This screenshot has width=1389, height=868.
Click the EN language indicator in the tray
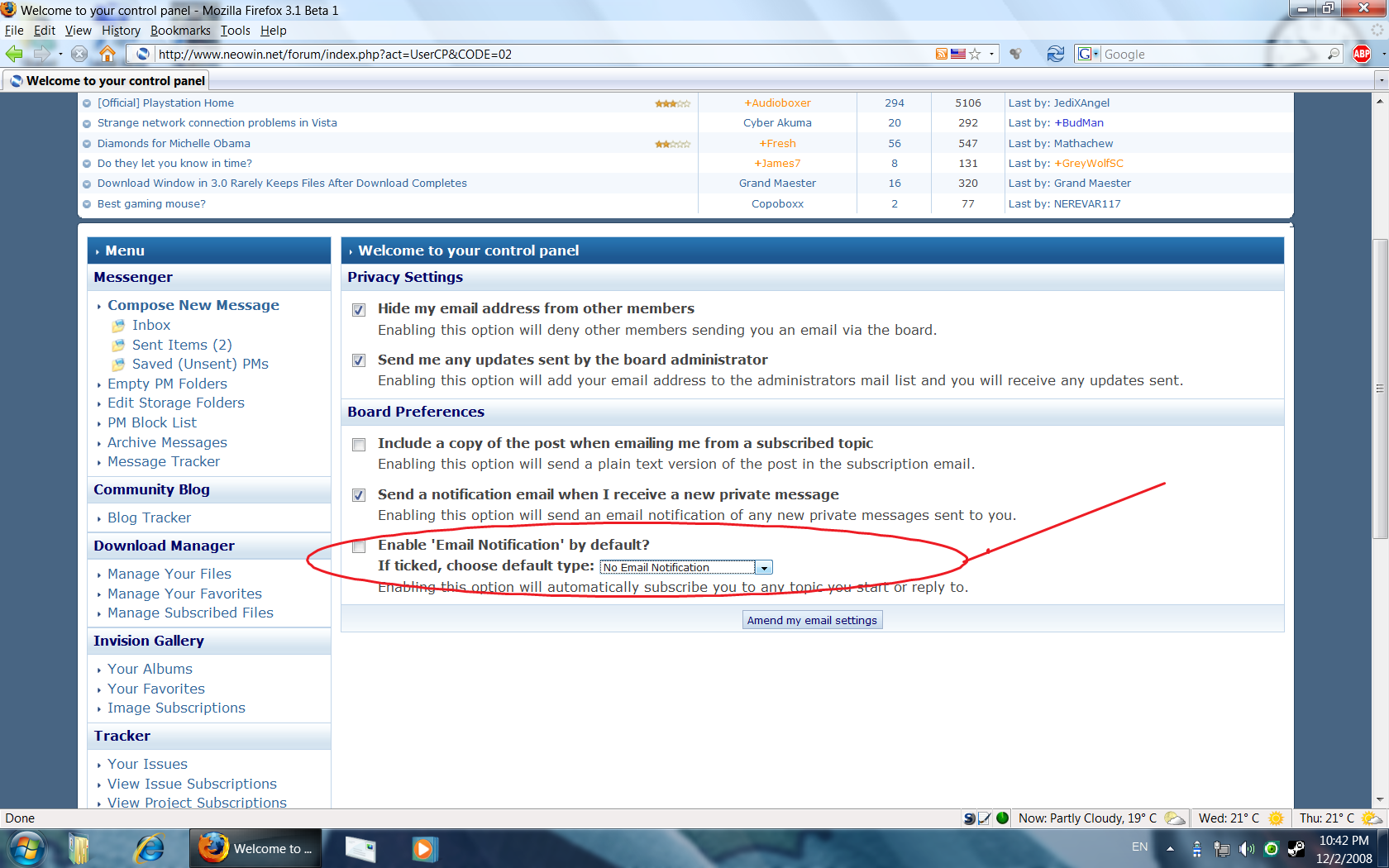point(1139,847)
